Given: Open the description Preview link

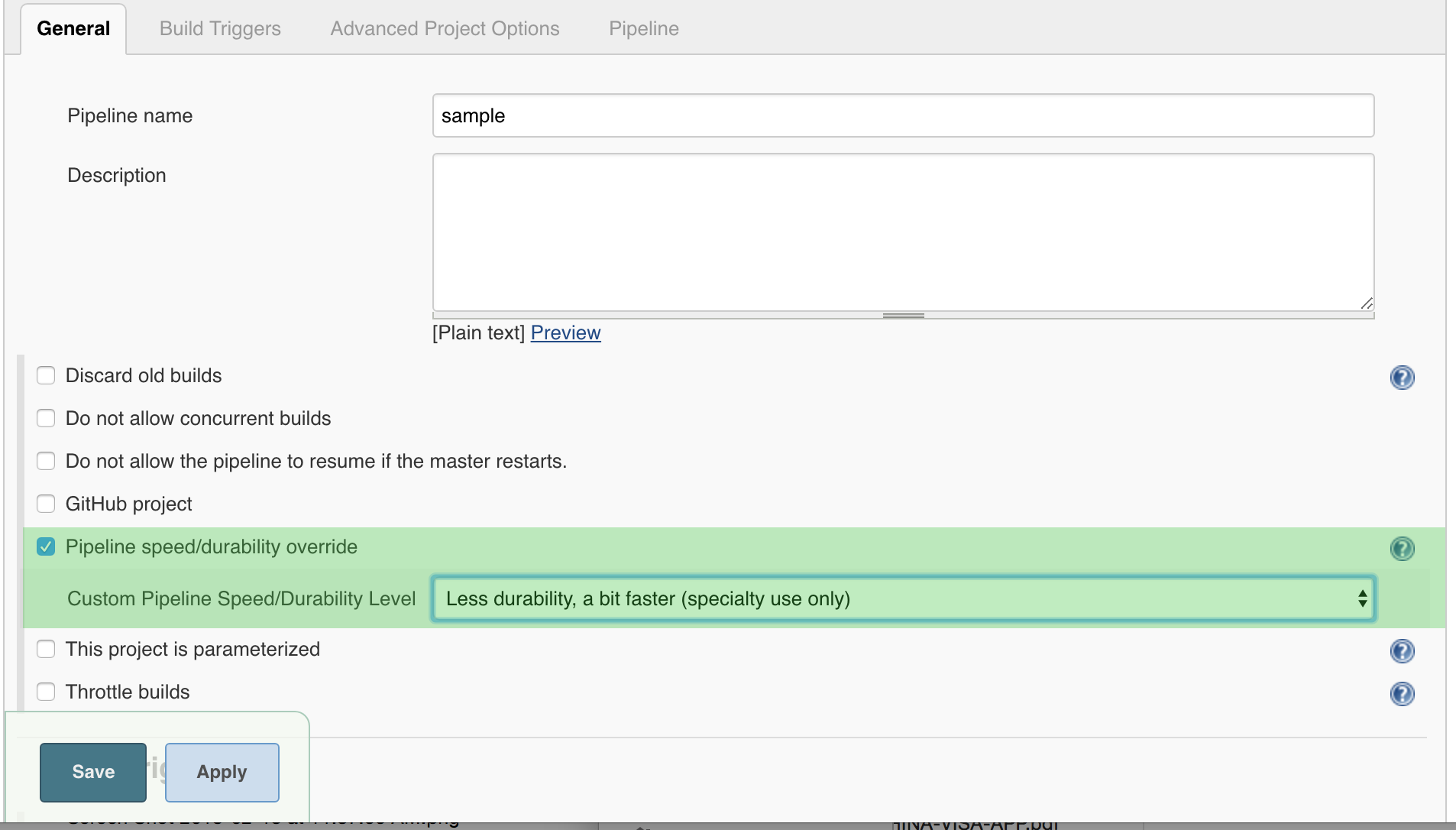Looking at the screenshot, I should click(x=565, y=332).
